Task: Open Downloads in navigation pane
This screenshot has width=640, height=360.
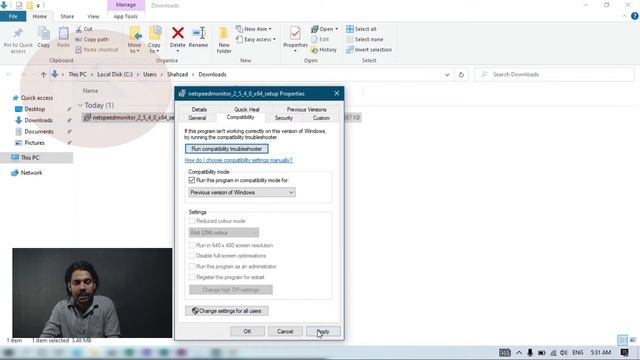Action: pos(34,120)
